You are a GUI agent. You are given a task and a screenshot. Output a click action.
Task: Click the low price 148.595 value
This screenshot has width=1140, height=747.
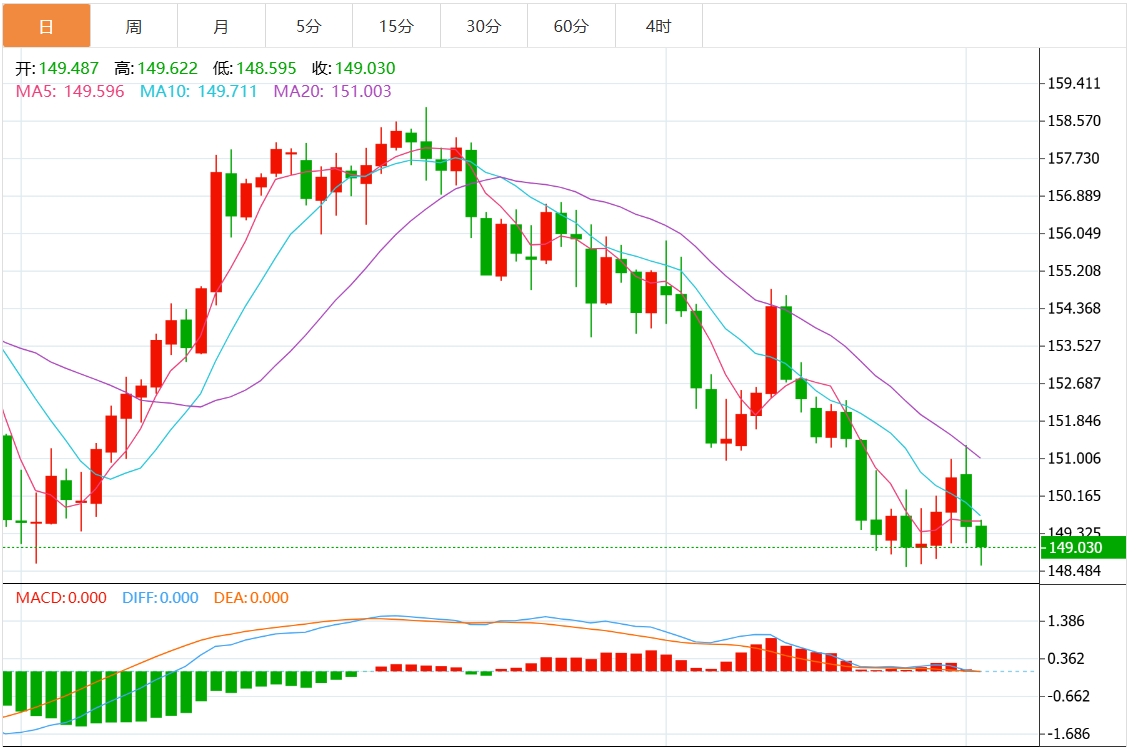pyautogui.click(x=266, y=68)
